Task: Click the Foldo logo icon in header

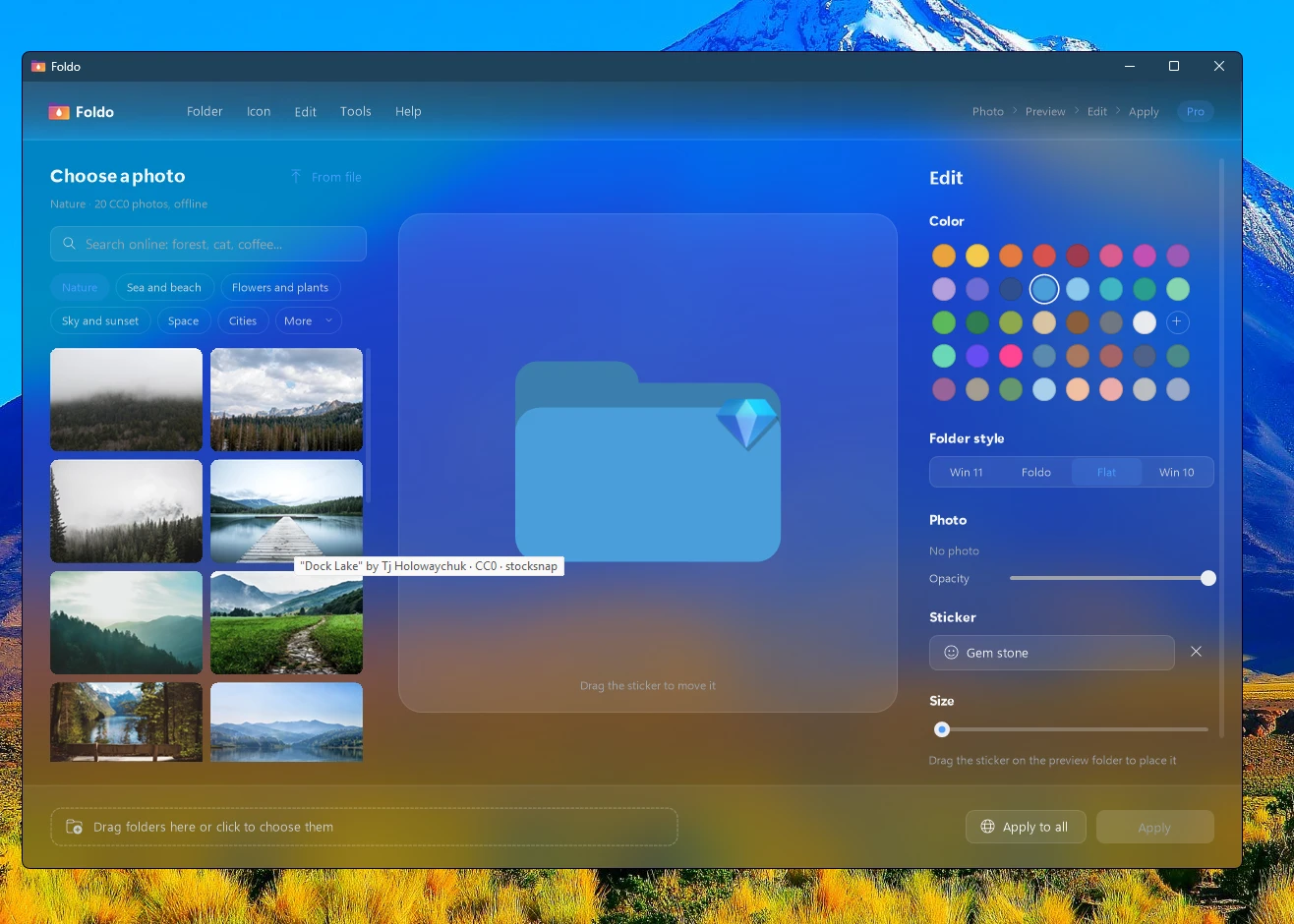Action: tap(59, 112)
